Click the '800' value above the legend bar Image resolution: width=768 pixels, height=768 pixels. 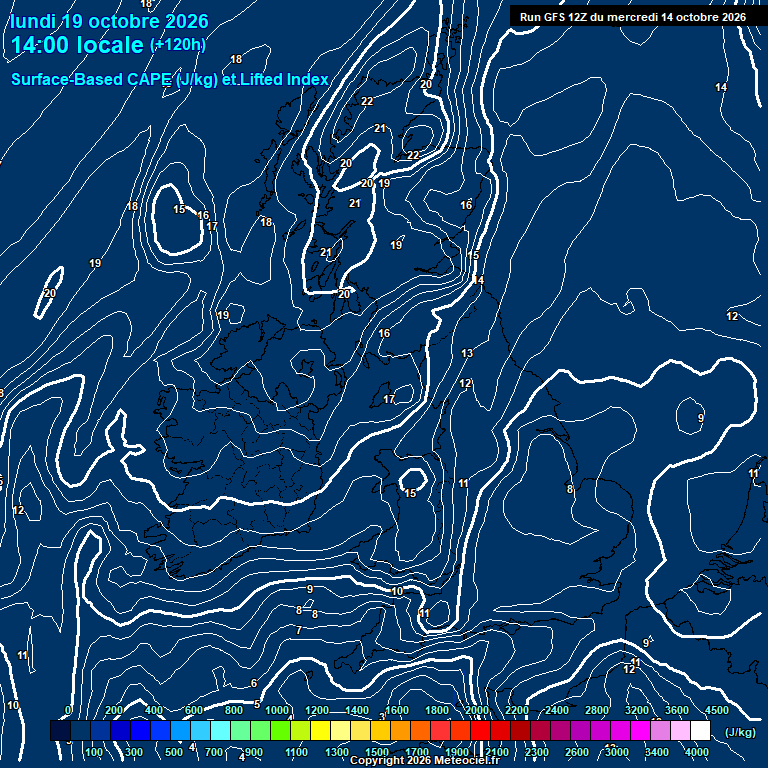pyautogui.click(x=234, y=710)
